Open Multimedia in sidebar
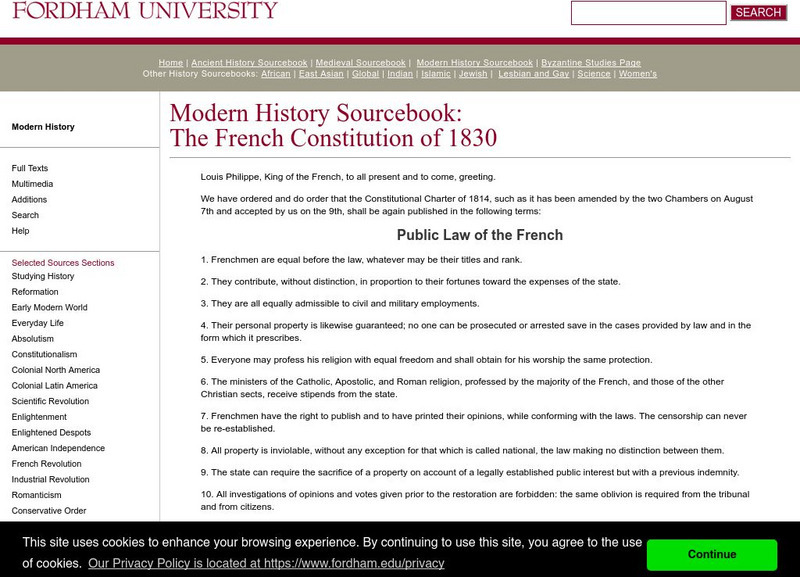 click(32, 184)
